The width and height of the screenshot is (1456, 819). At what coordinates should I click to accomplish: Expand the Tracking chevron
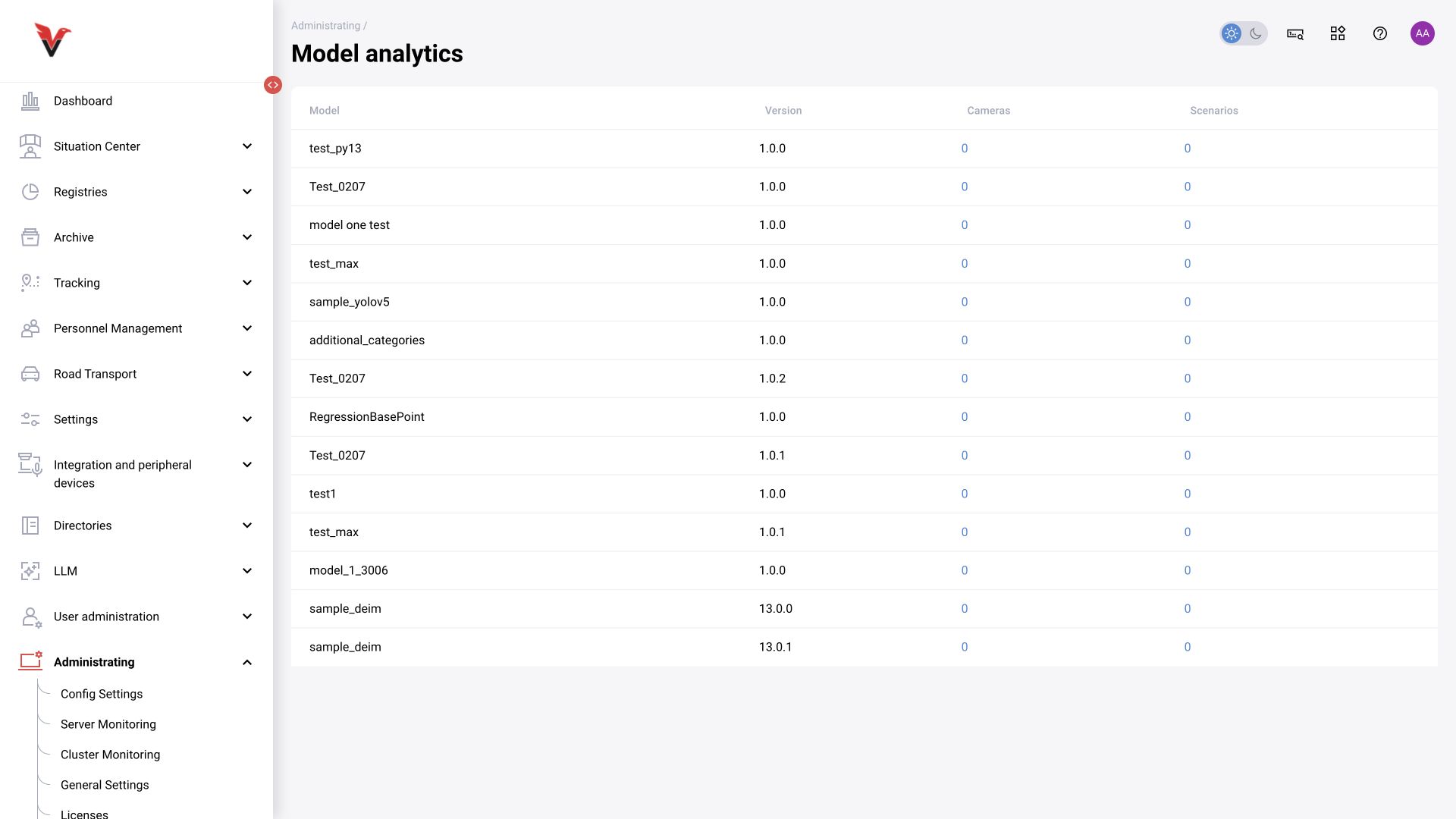pos(247,283)
